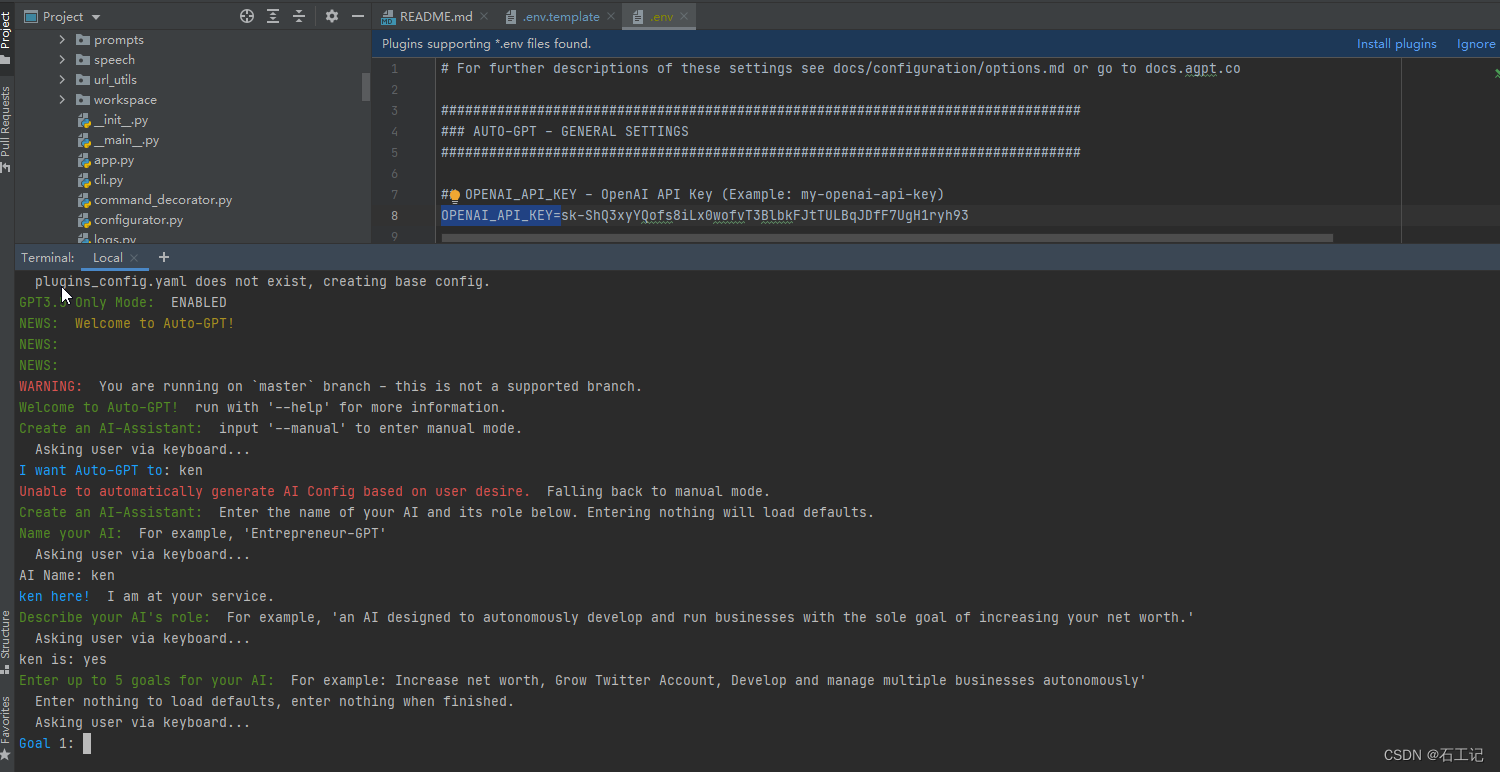The image size is (1500, 772).
Task: Click line number 8 in the gutter
Action: [394, 216]
